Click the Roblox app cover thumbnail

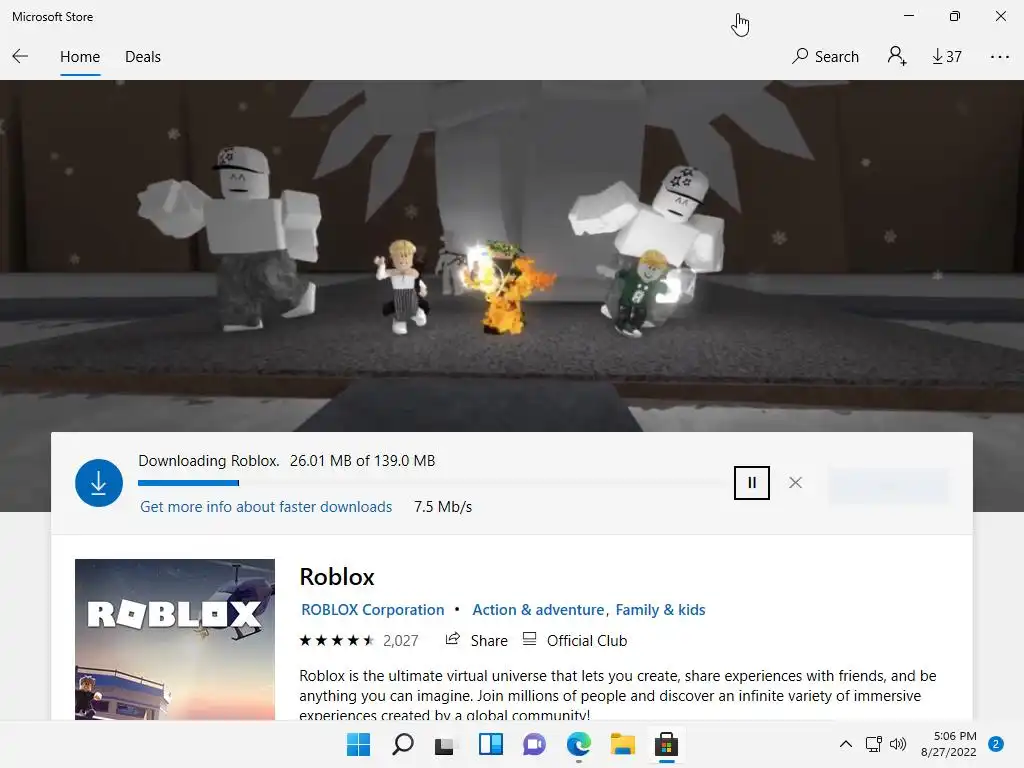tap(175, 639)
